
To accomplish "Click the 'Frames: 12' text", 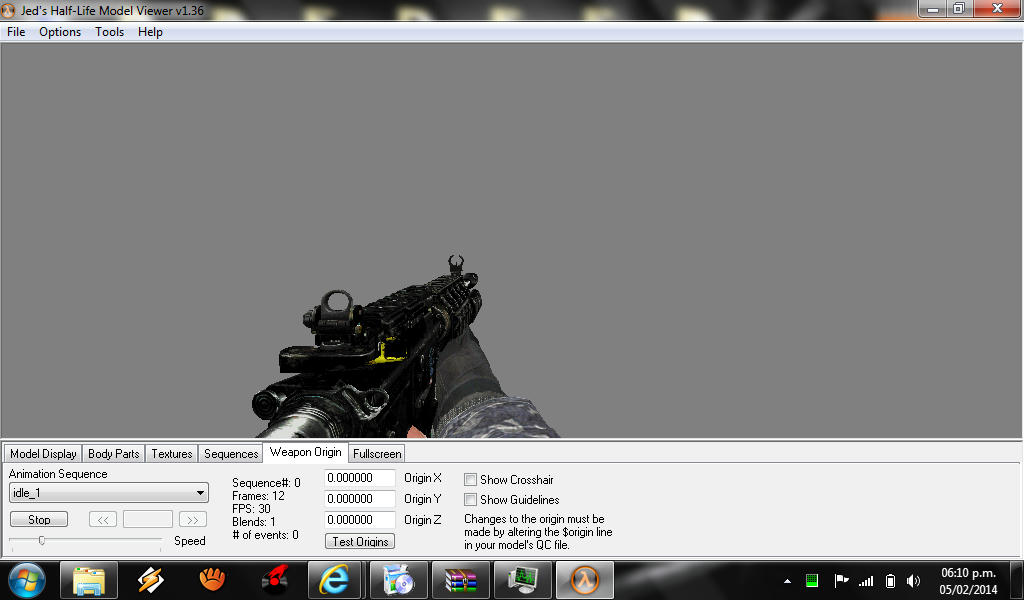I will coord(258,496).
